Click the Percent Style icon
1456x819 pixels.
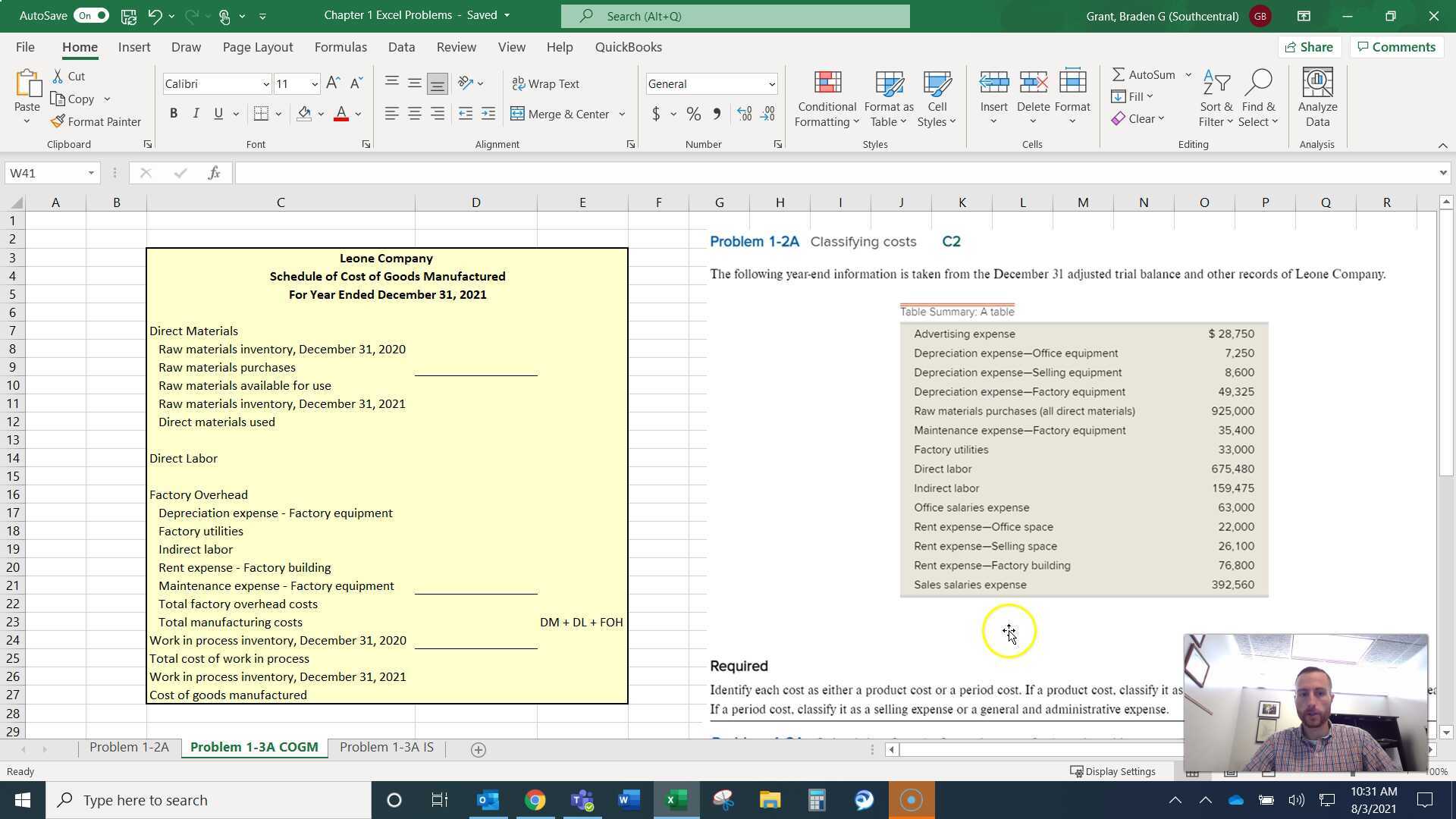click(x=692, y=113)
